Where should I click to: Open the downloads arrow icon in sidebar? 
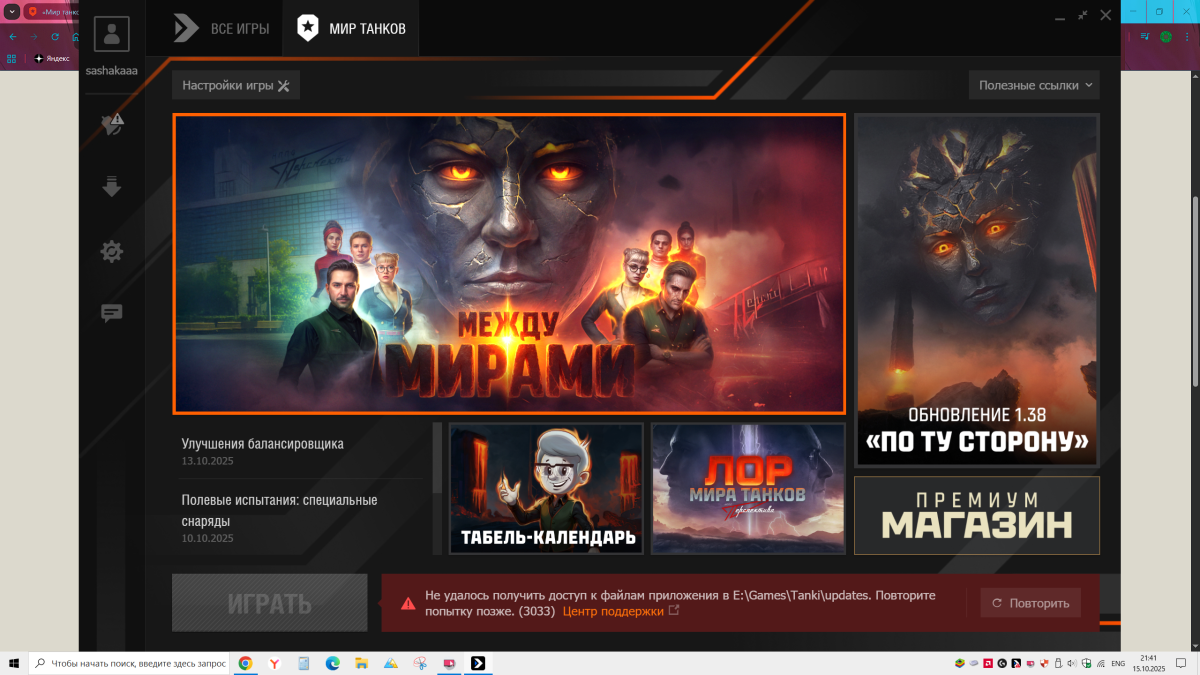tap(112, 187)
